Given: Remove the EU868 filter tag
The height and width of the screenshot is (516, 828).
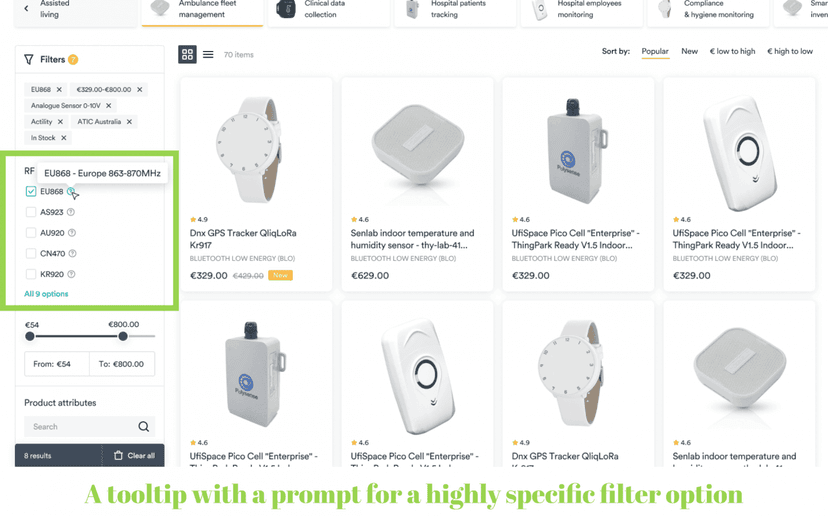Looking at the screenshot, I should 59,90.
